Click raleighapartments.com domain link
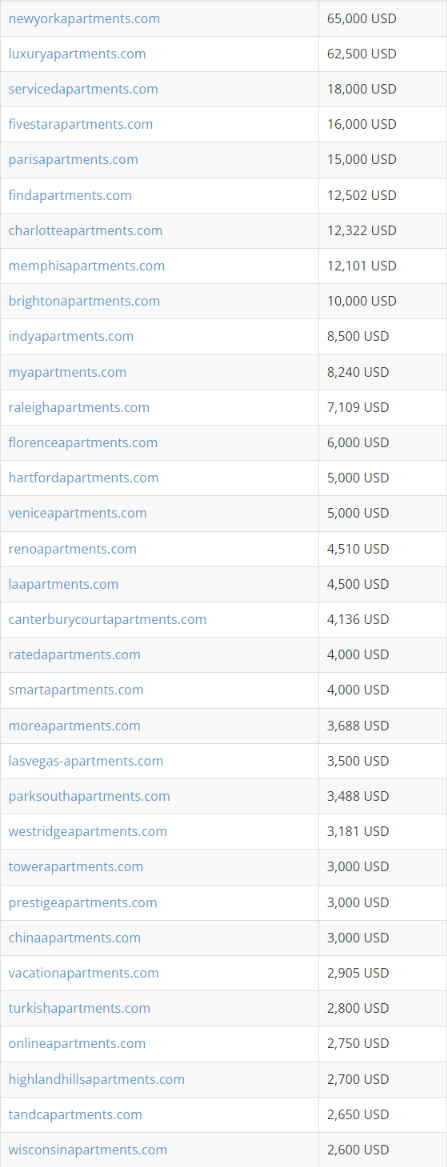Viewport: 447px width, 1167px height. (x=79, y=407)
